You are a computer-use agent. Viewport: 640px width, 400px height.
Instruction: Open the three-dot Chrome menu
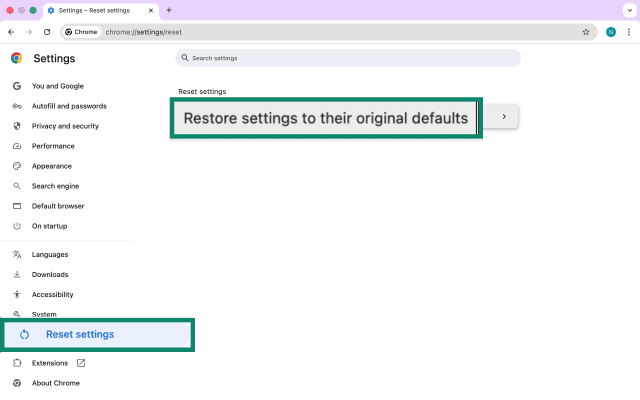click(x=629, y=32)
